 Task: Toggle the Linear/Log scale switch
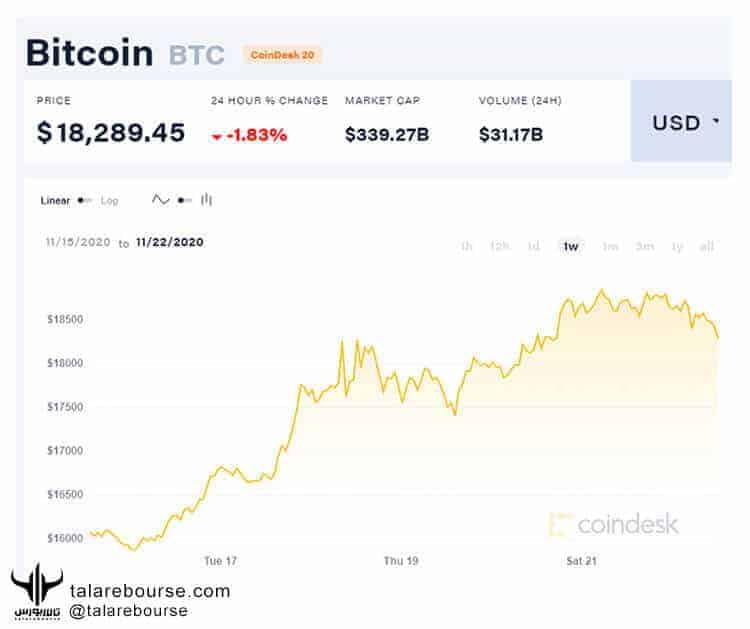[84, 201]
